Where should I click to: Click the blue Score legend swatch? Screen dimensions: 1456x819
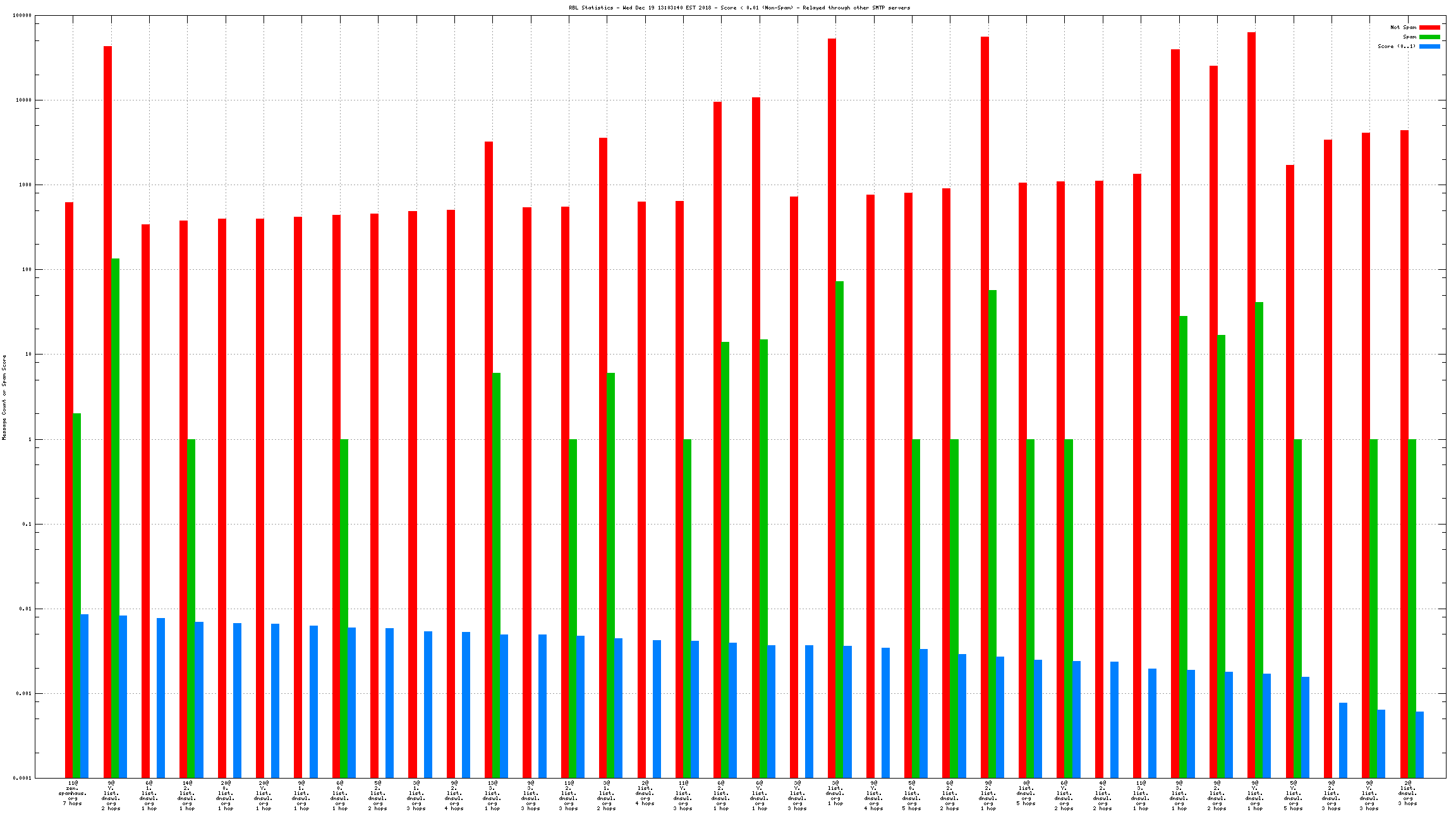pos(1429,46)
